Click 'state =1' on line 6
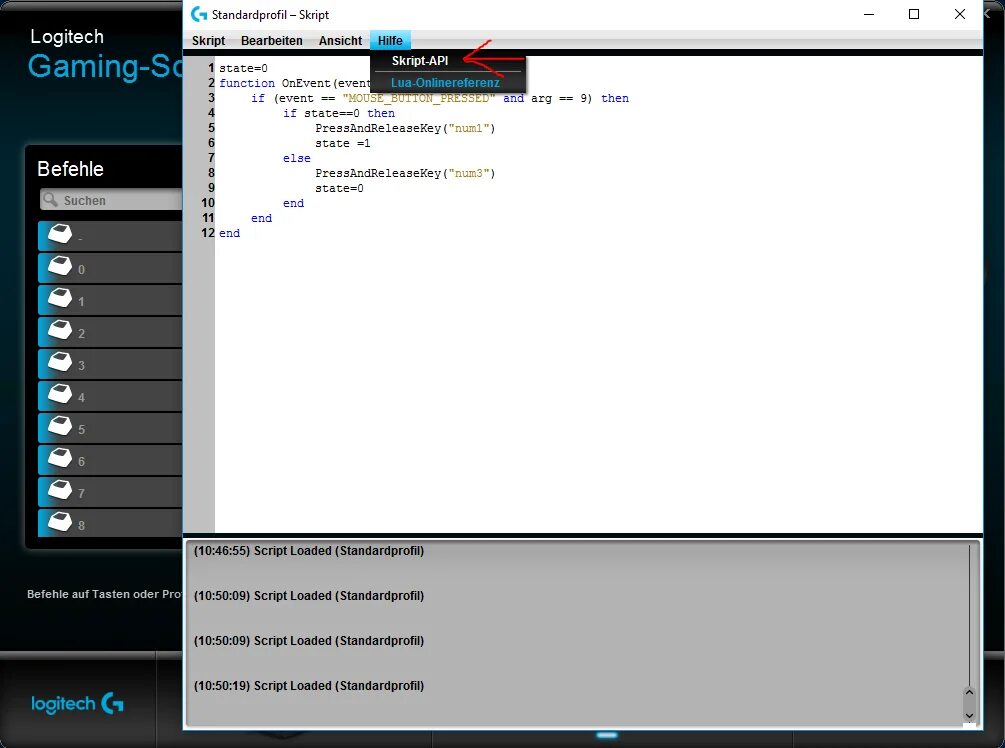Viewport: 1005px width, 748px height. click(343, 143)
